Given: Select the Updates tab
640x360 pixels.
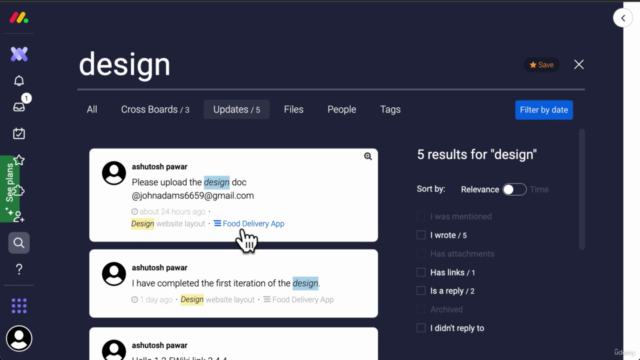Looking at the screenshot, I should [237, 109].
